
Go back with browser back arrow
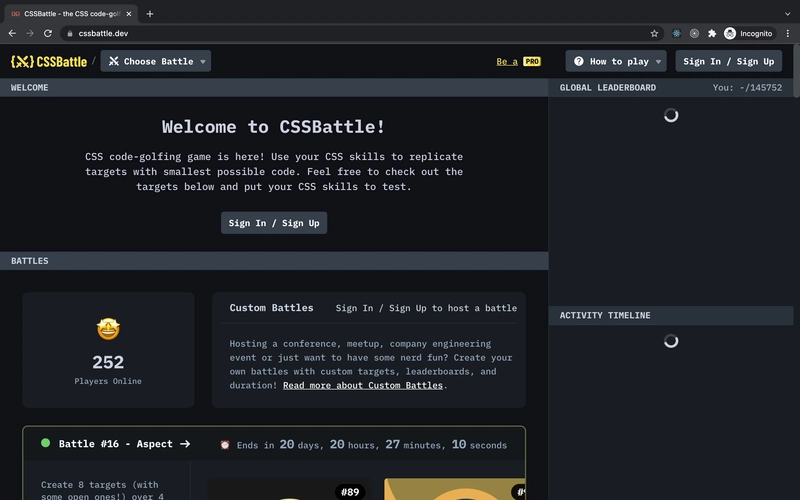tap(12, 33)
